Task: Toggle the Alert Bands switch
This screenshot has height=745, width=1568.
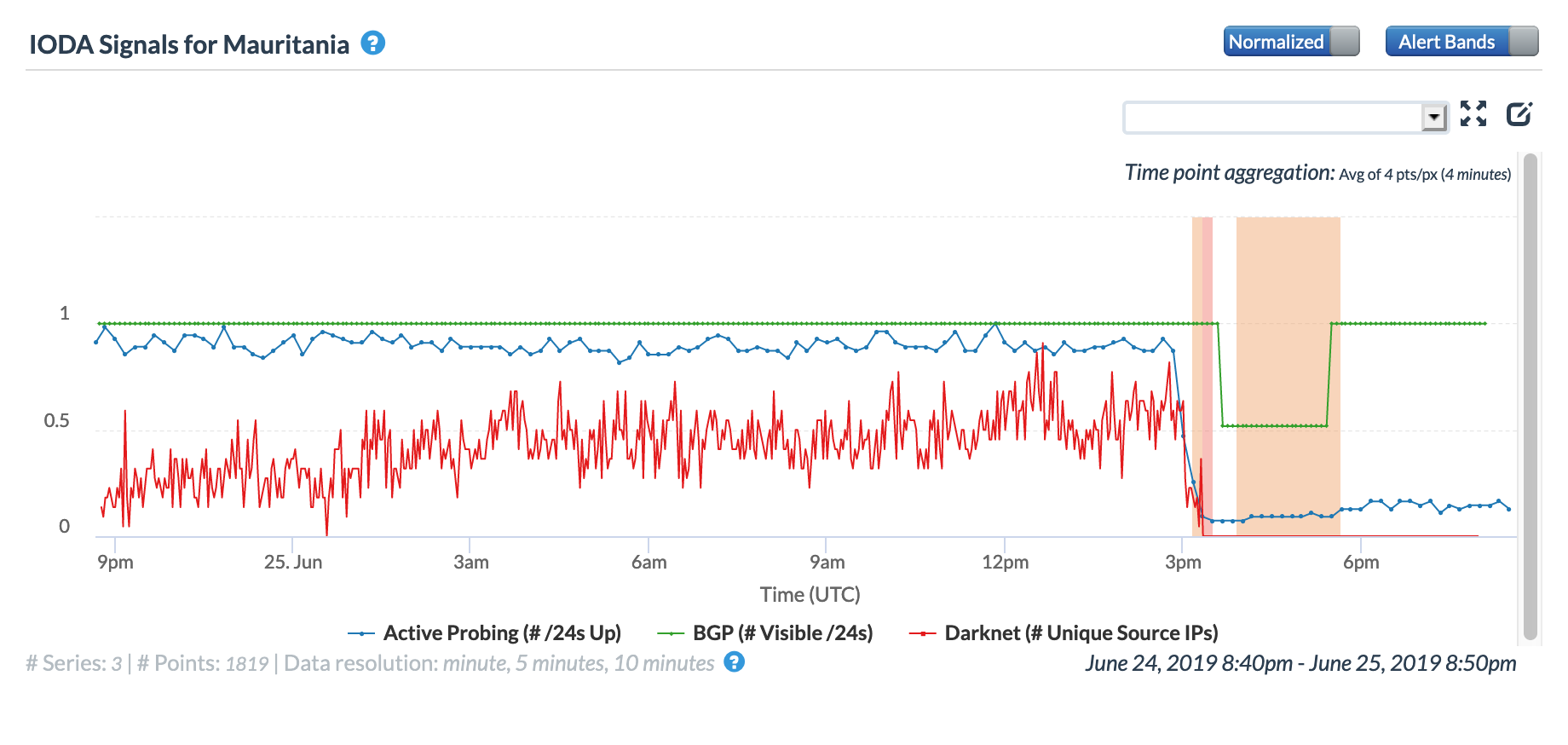Action: tap(1461, 41)
